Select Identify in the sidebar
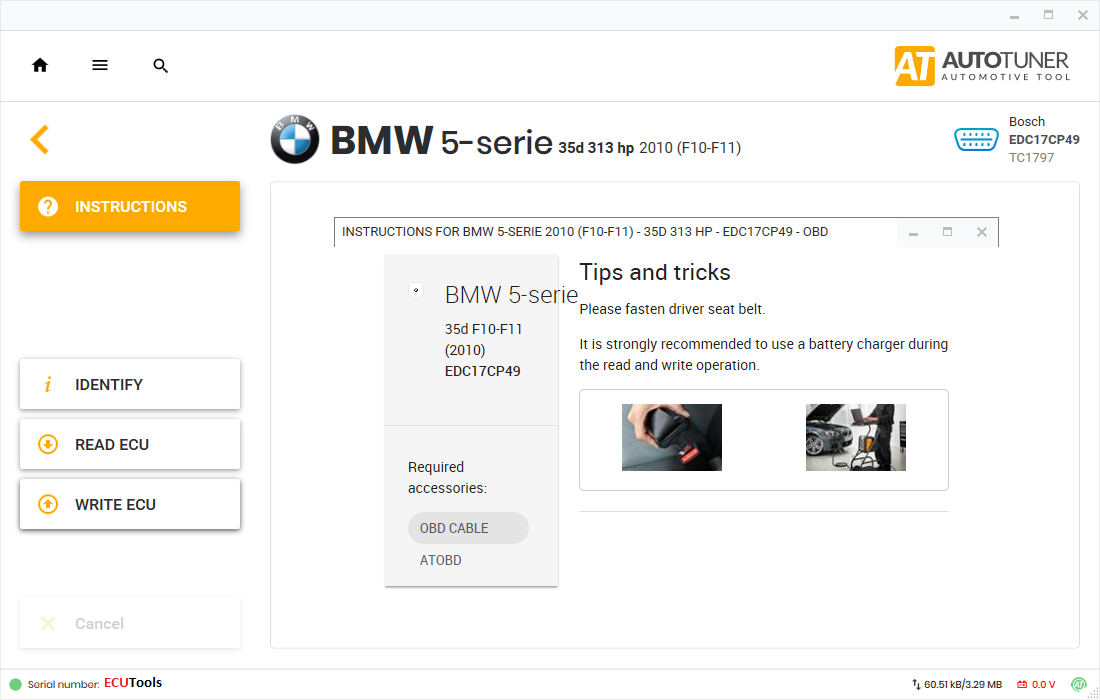Image resolution: width=1100 pixels, height=700 pixels. click(130, 384)
